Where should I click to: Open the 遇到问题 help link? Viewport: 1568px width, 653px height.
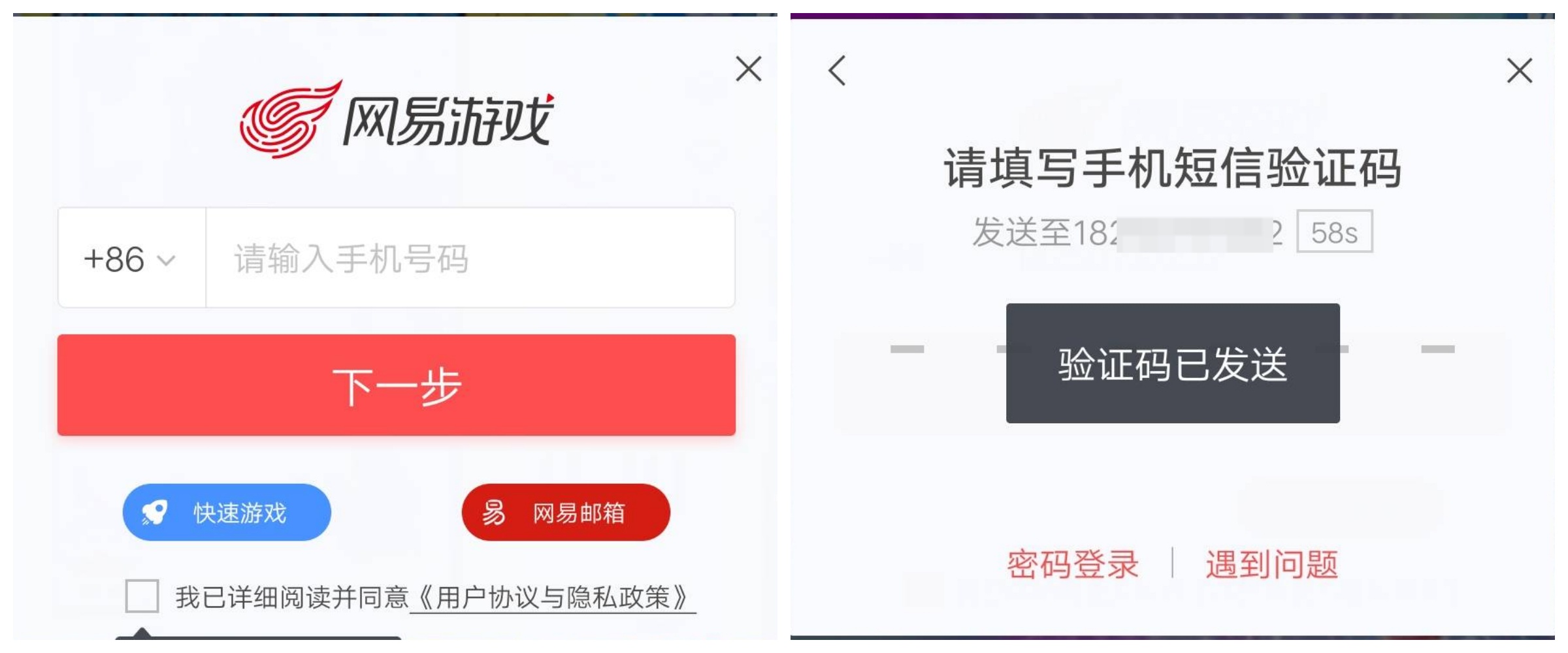click(x=1271, y=564)
